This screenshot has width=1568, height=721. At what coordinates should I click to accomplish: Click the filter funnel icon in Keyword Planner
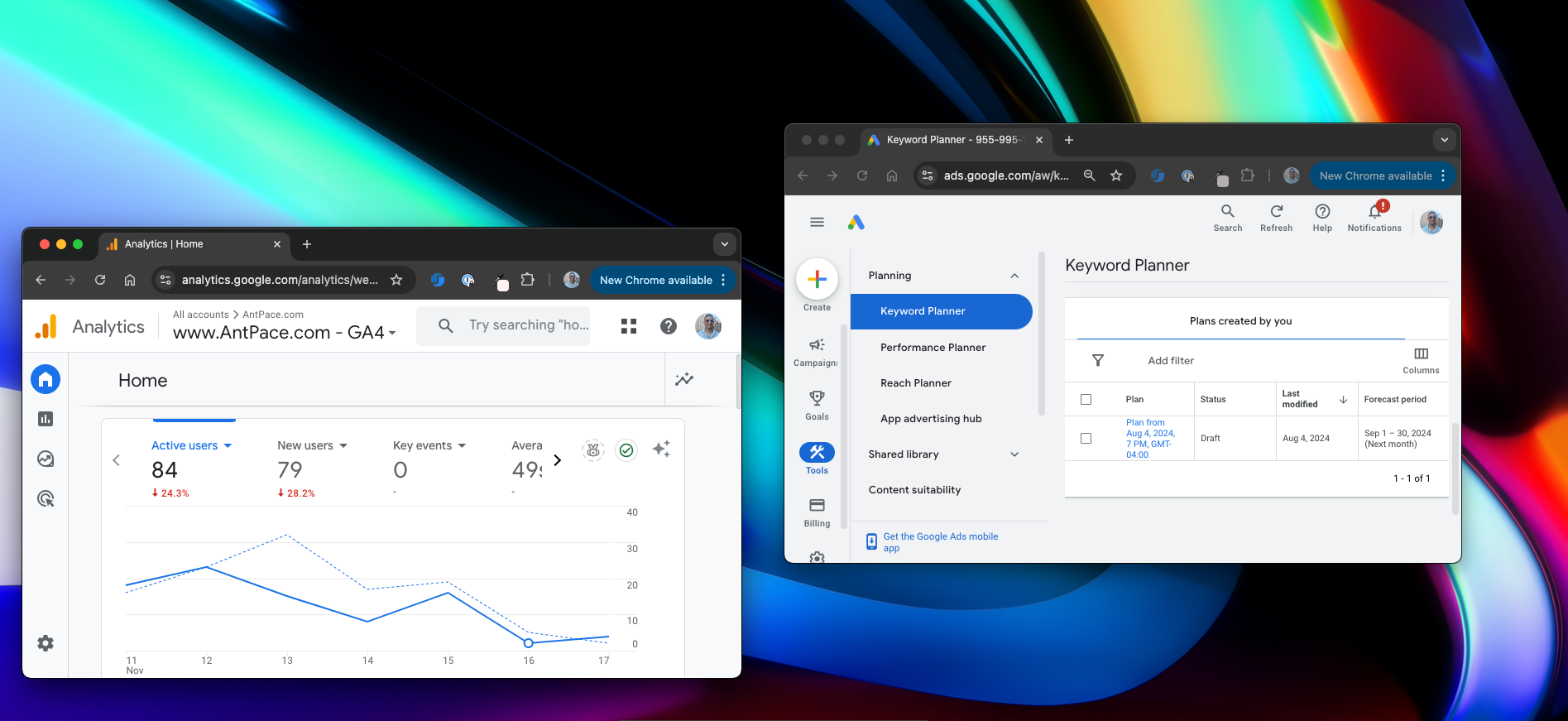(x=1098, y=360)
